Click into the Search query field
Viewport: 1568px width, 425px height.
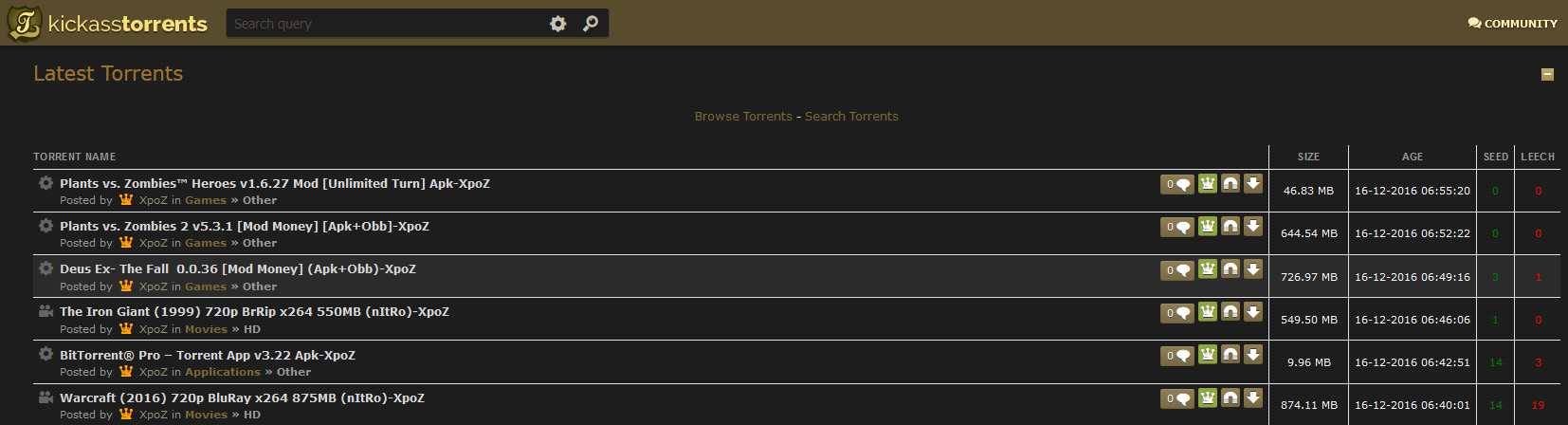click(x=387, y=24)
